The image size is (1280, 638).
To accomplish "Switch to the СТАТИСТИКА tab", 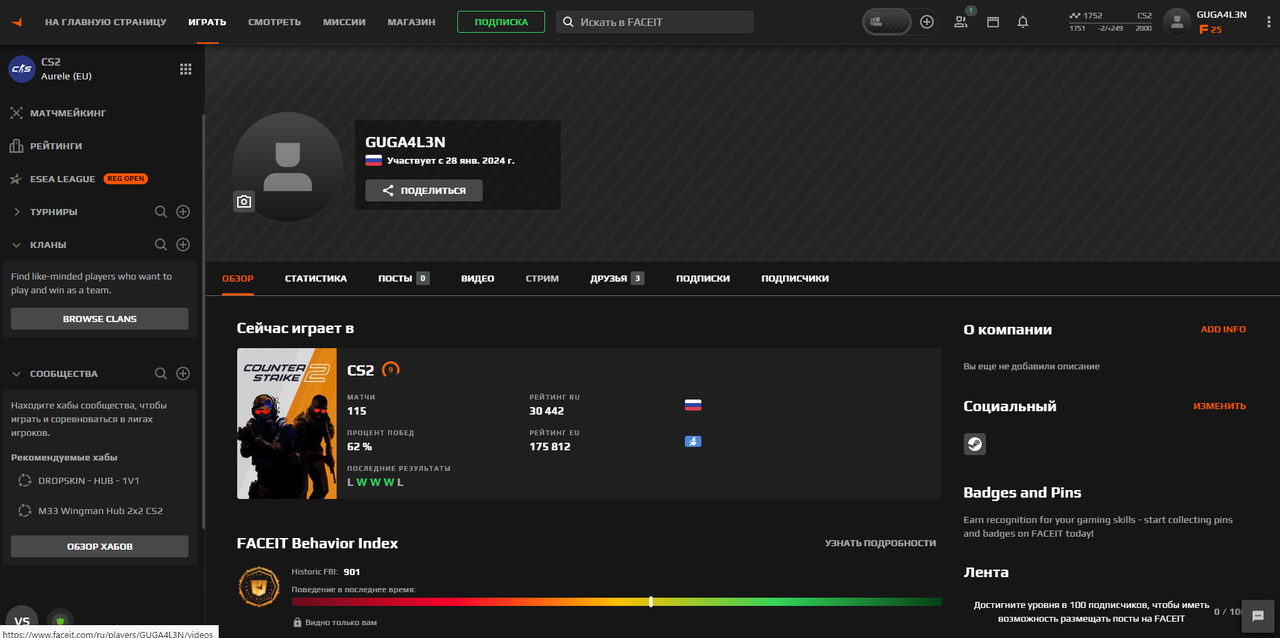I will (x=316, y=278).
